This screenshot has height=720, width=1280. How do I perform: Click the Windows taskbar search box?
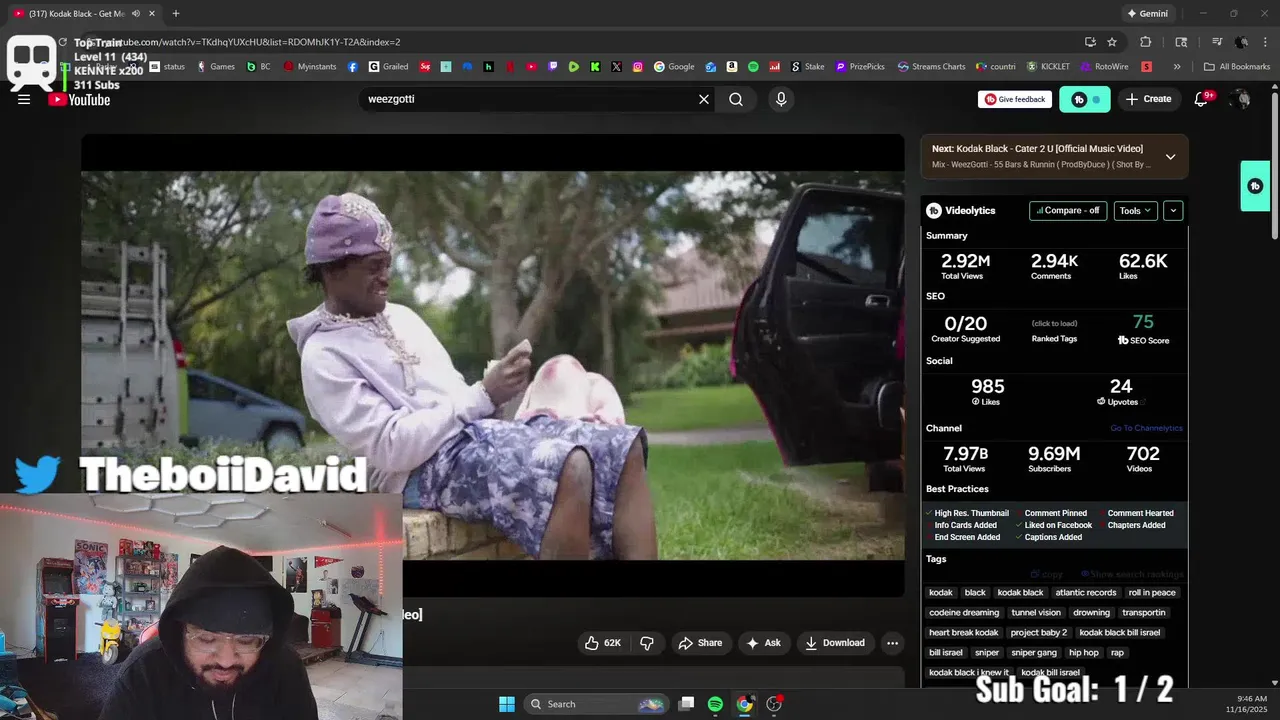tap(596, 704)
